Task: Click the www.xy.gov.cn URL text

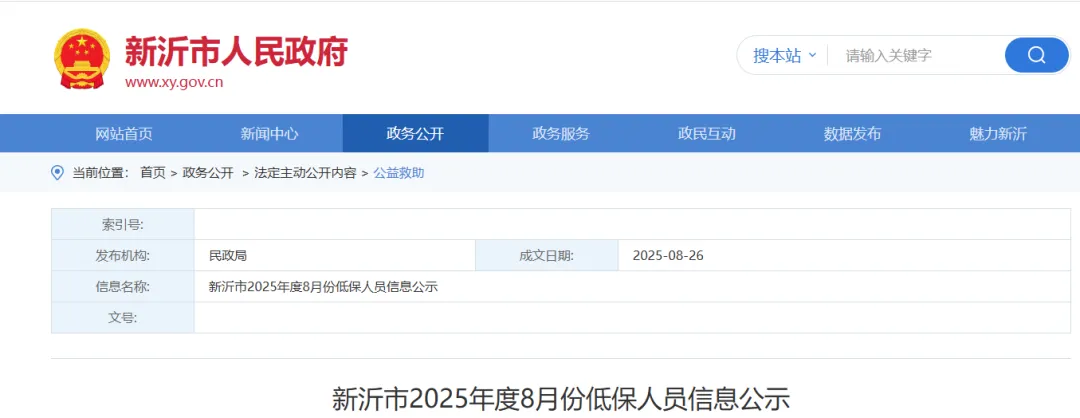Action: (x=174, y=83)
